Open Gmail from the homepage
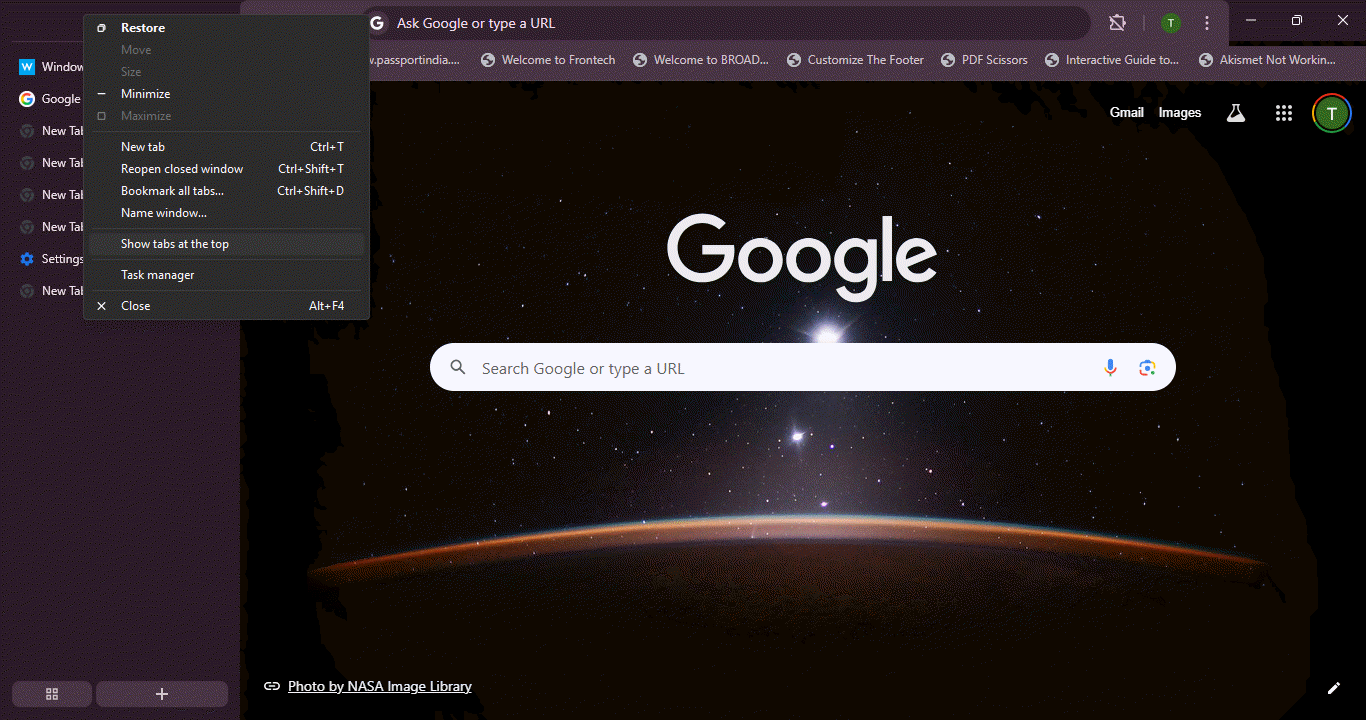 tap(1126, 112)
